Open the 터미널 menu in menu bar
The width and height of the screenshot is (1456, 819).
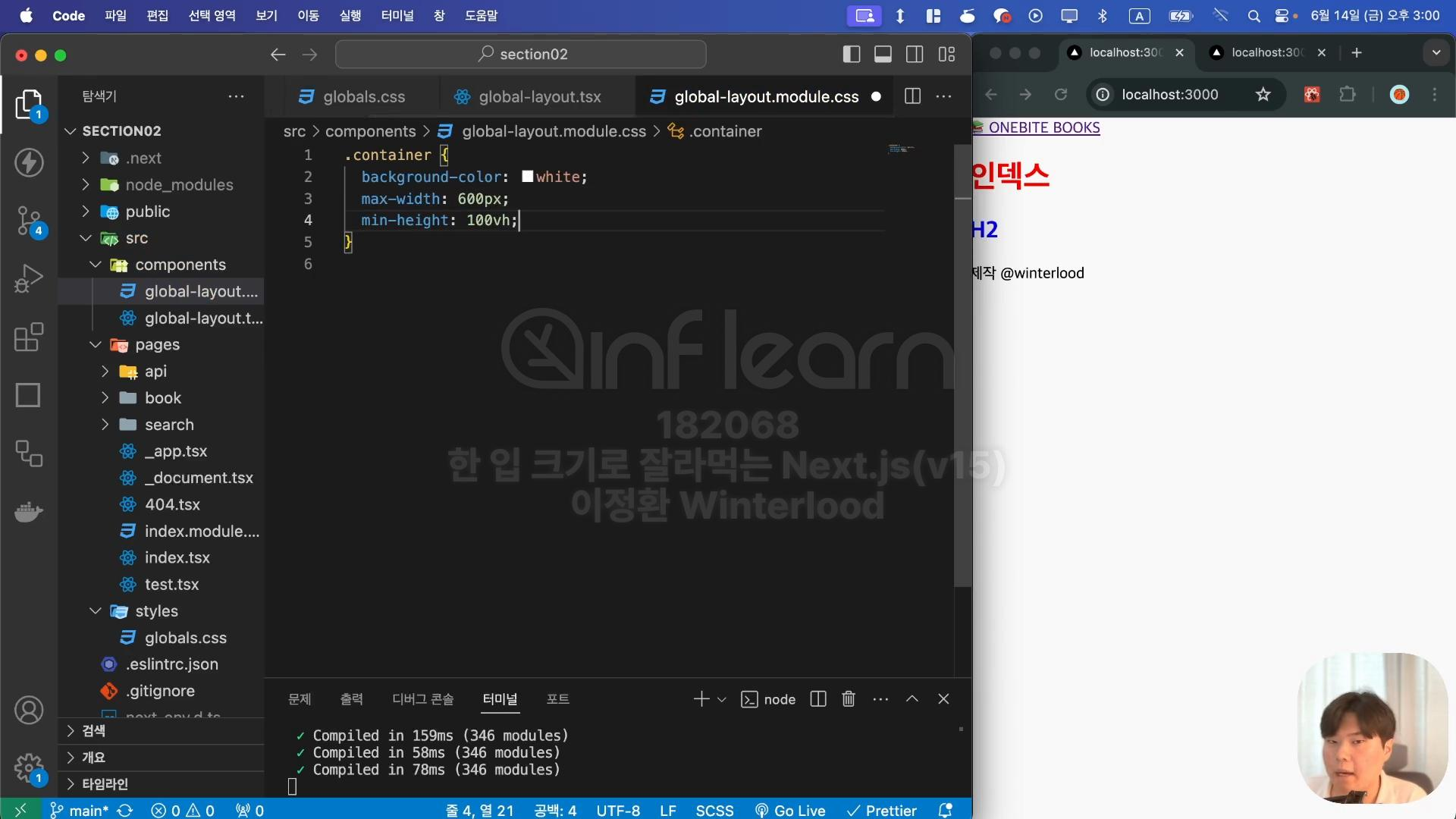[397, 15]
